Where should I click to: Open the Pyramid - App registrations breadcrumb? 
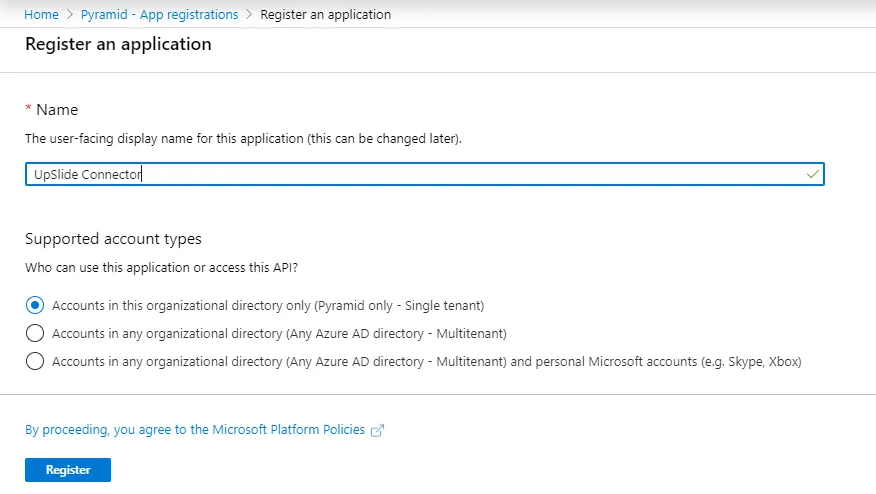click(x=159, y=15)
